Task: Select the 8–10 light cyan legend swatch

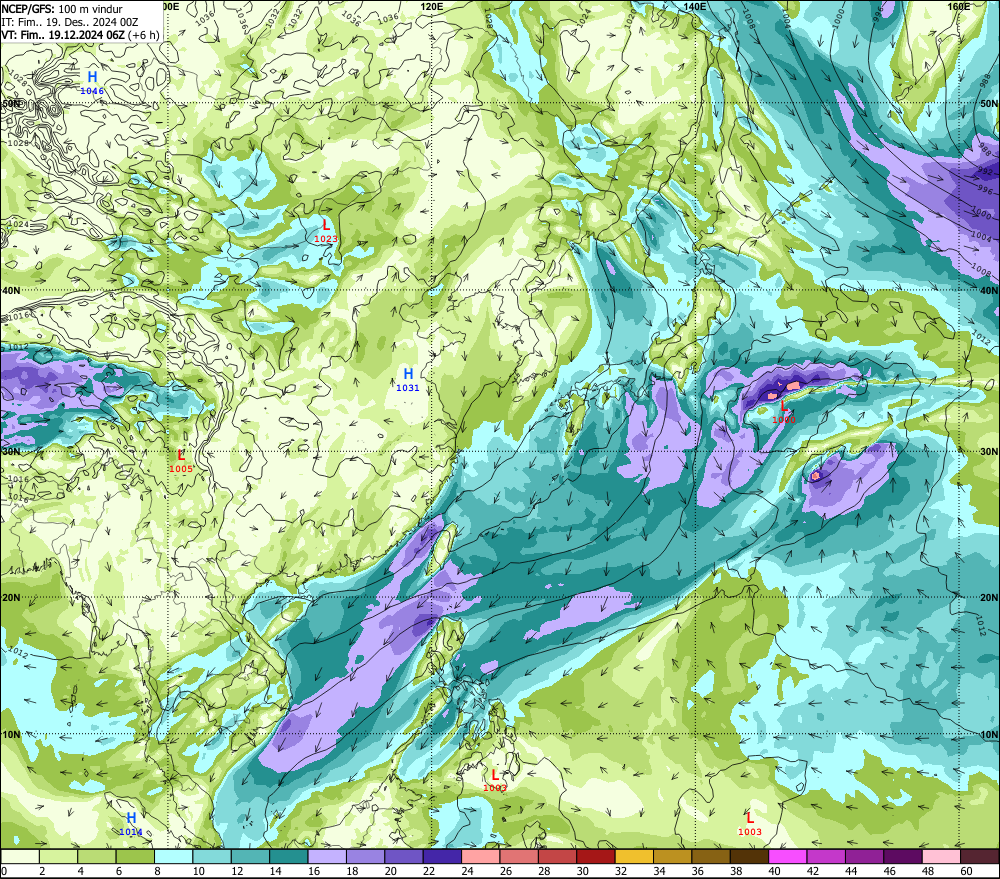Action: tap(173, 856)
